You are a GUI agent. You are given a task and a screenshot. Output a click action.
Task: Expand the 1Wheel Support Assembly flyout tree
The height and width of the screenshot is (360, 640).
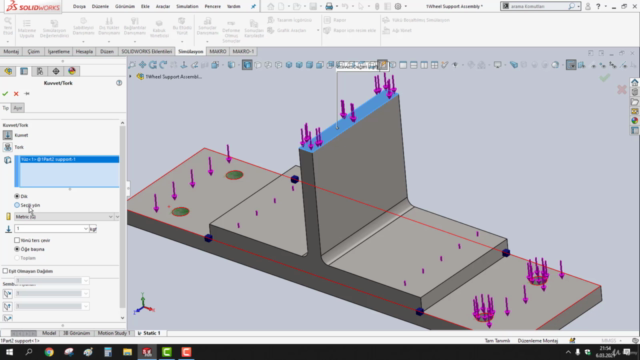[x=131, y=77]
